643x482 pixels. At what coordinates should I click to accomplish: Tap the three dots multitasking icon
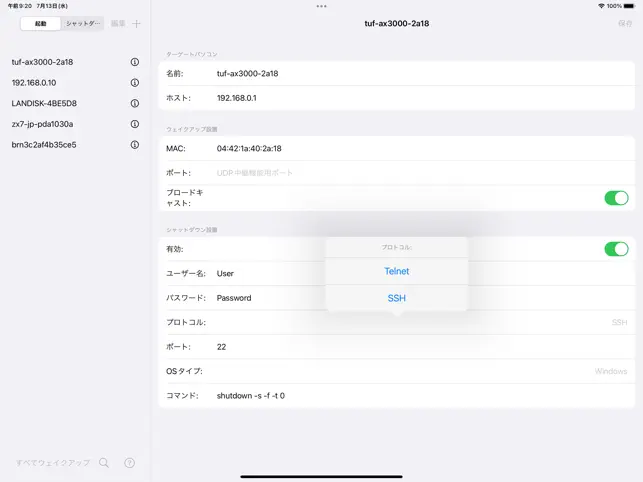point(322,6)
